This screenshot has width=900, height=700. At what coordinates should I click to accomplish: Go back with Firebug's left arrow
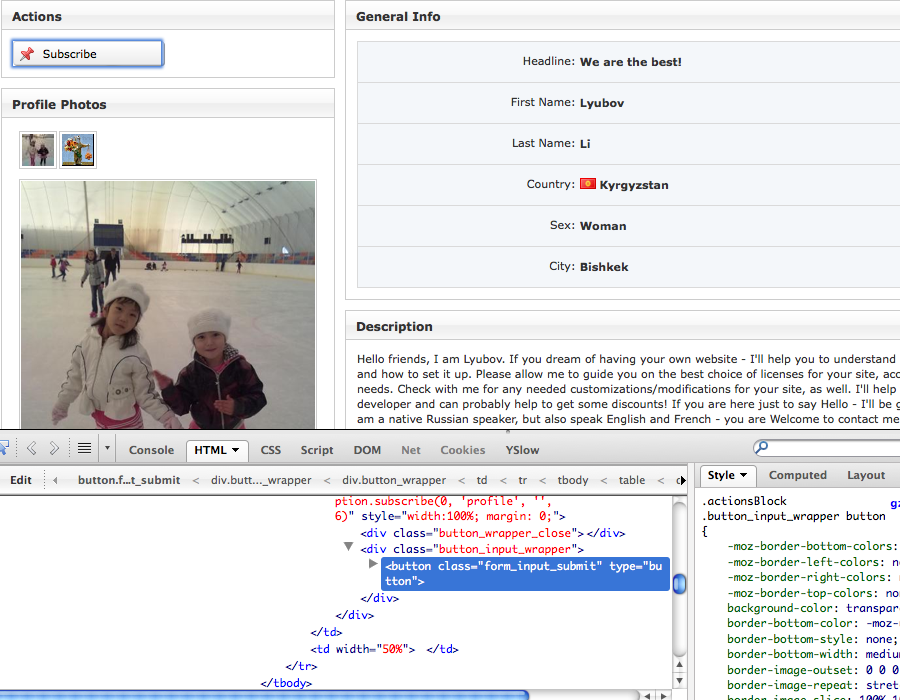31,448
